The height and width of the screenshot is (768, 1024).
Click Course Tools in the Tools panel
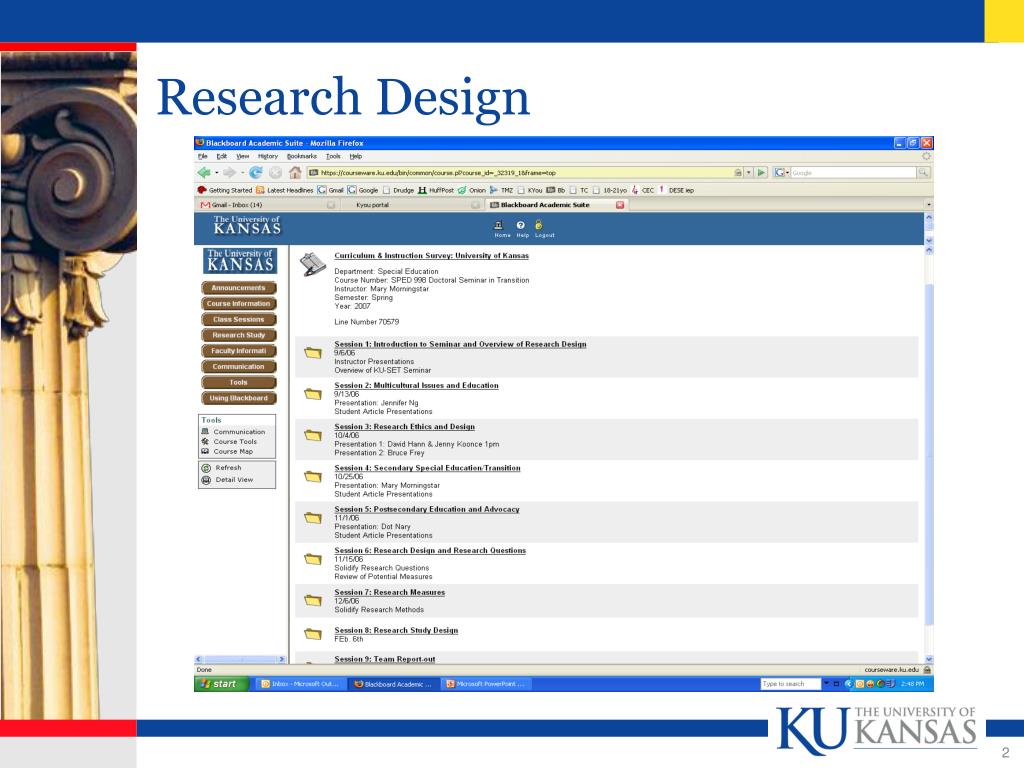[x=235, y=441]
